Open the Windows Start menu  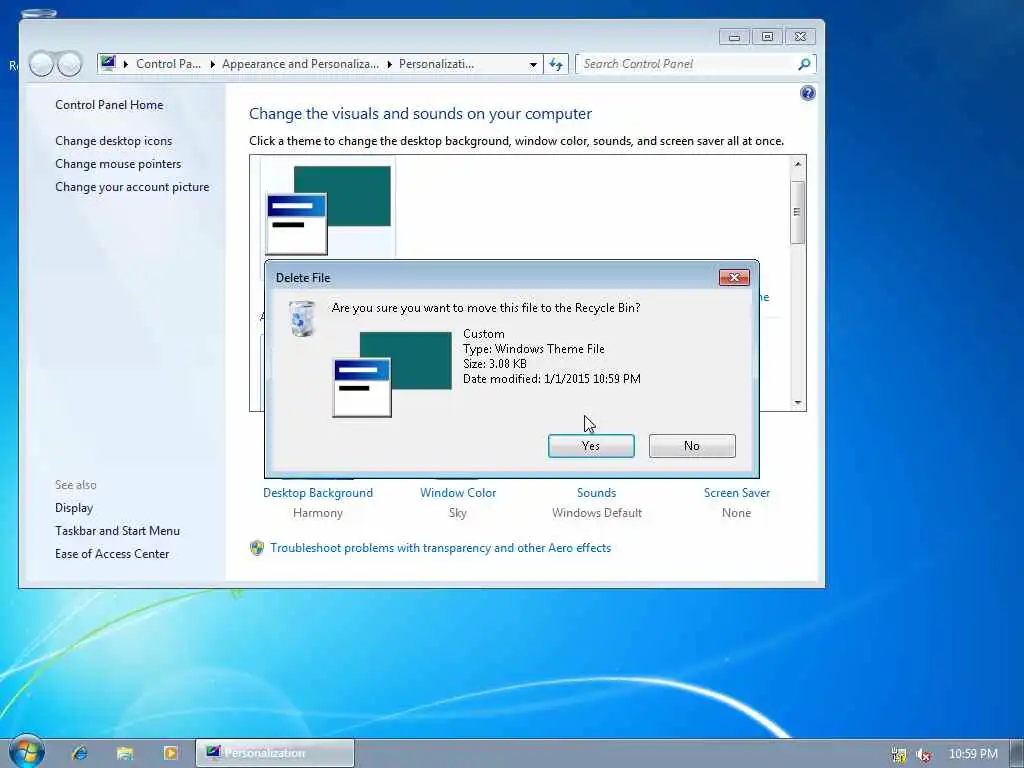tap(27, 751)
